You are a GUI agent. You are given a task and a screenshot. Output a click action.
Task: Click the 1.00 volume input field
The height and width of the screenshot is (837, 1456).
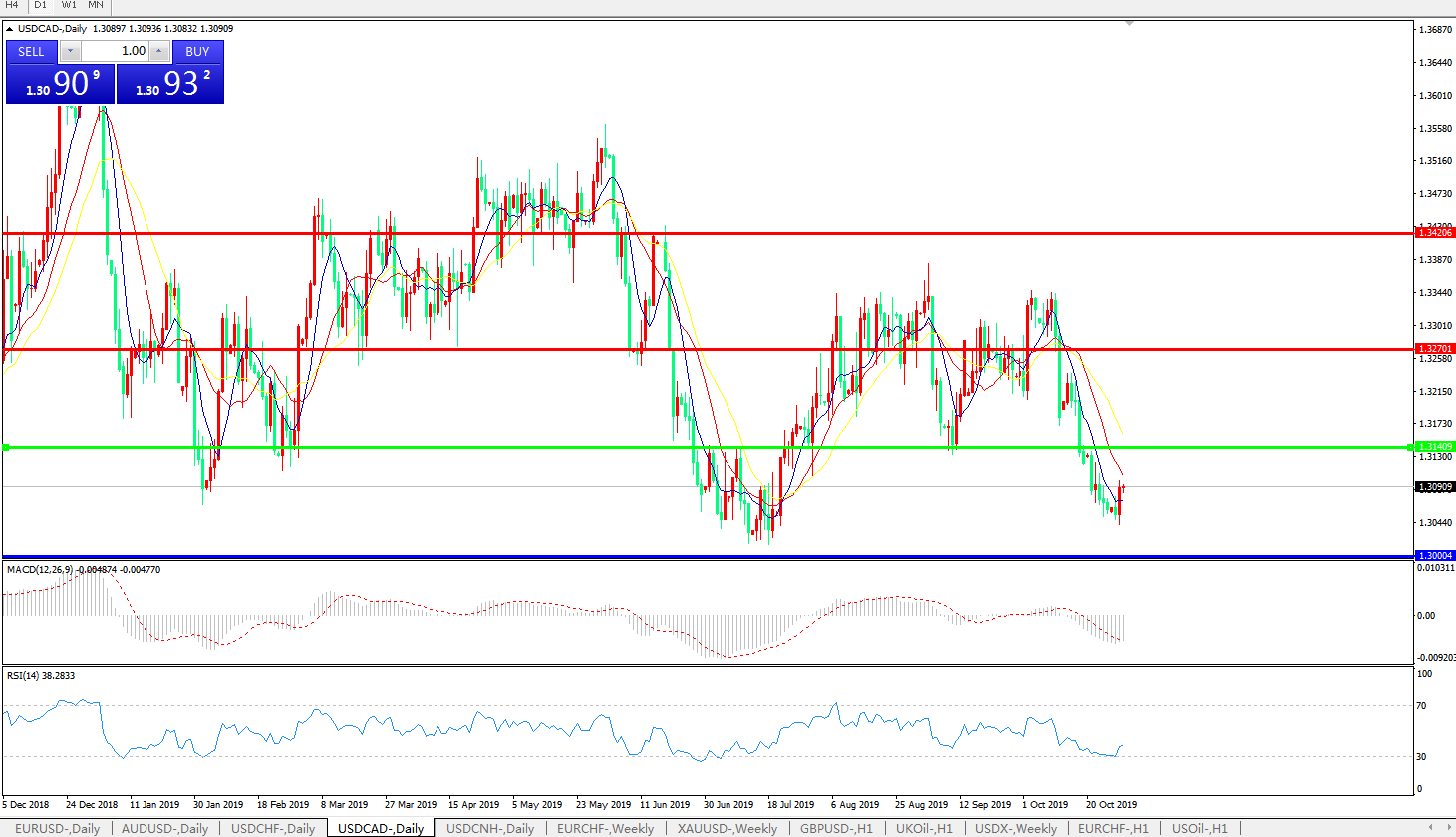[x=115, y=51]
